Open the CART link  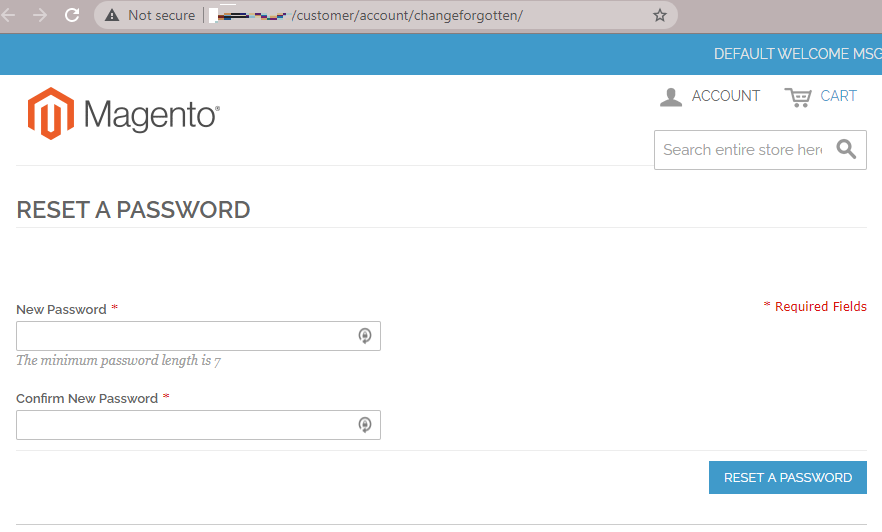838,96
